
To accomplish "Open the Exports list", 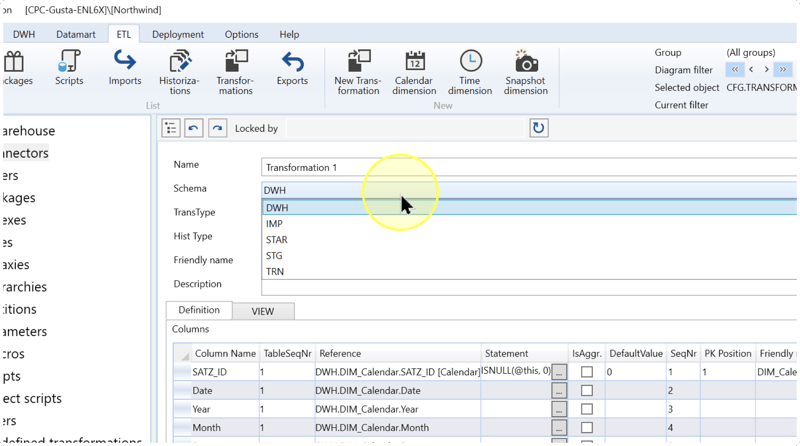I will [x=292, y=67].
